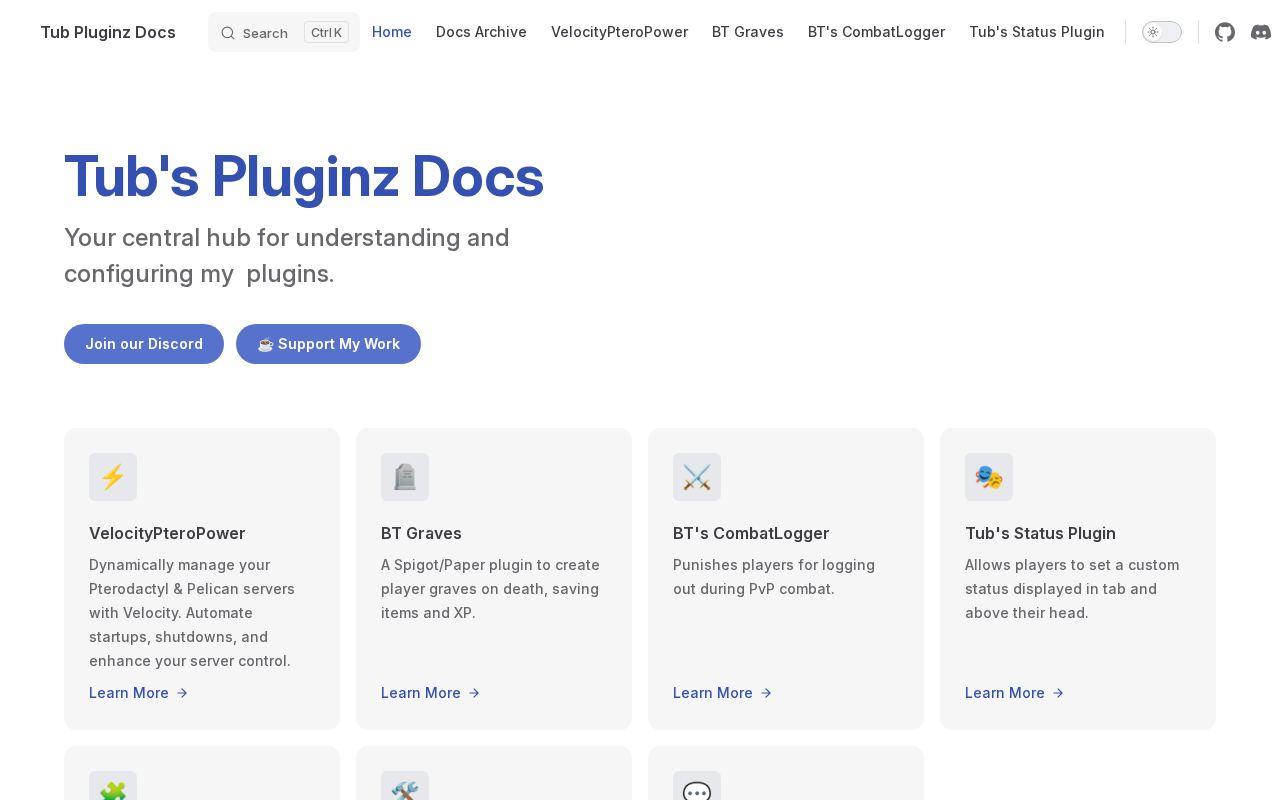The width and height of the screenshot is (1280, 800).
Task: Click the Support My Work button
Action: pyautogui.click(x=328, y=344)
